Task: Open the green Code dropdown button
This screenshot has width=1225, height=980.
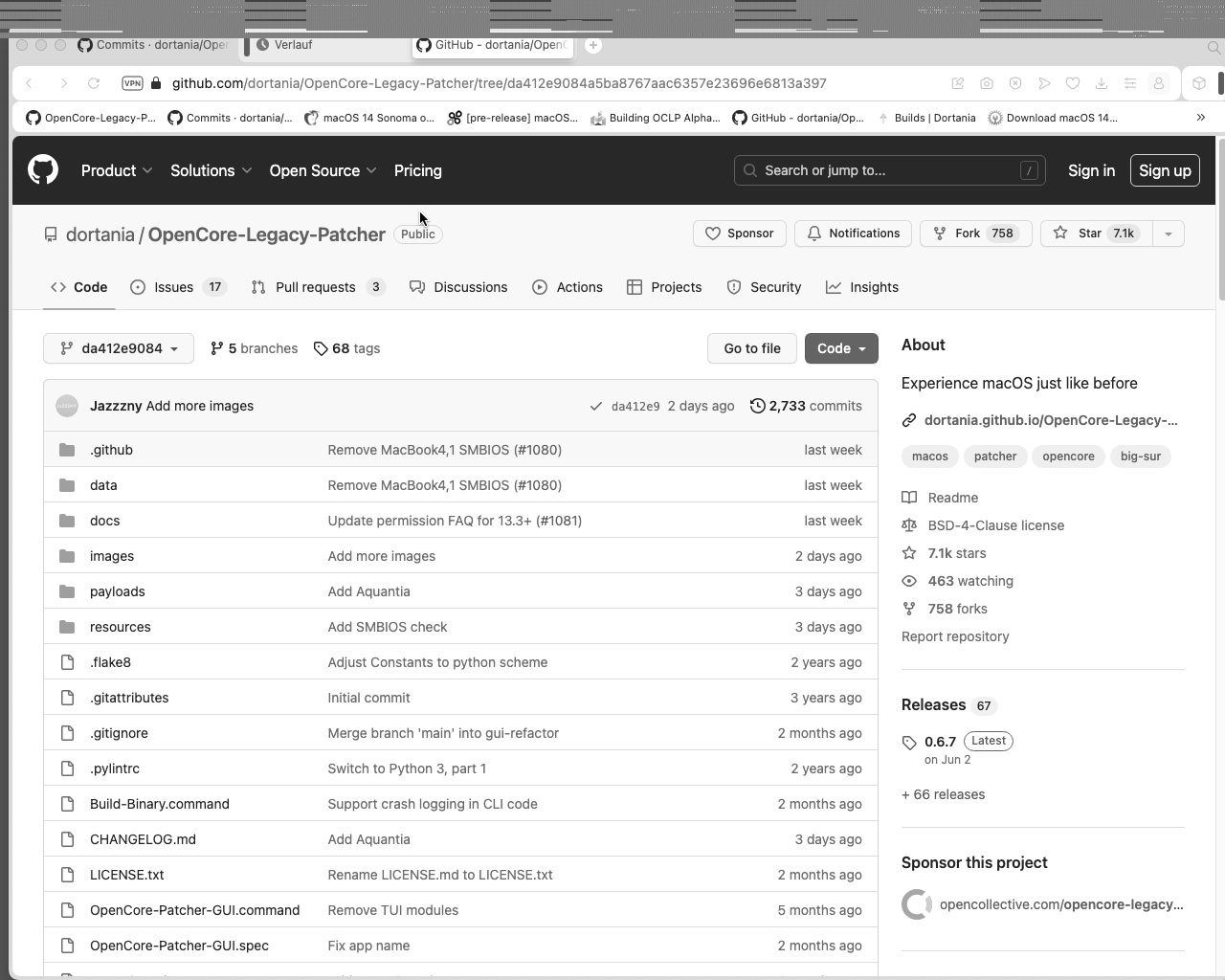Action: [841, 348]
